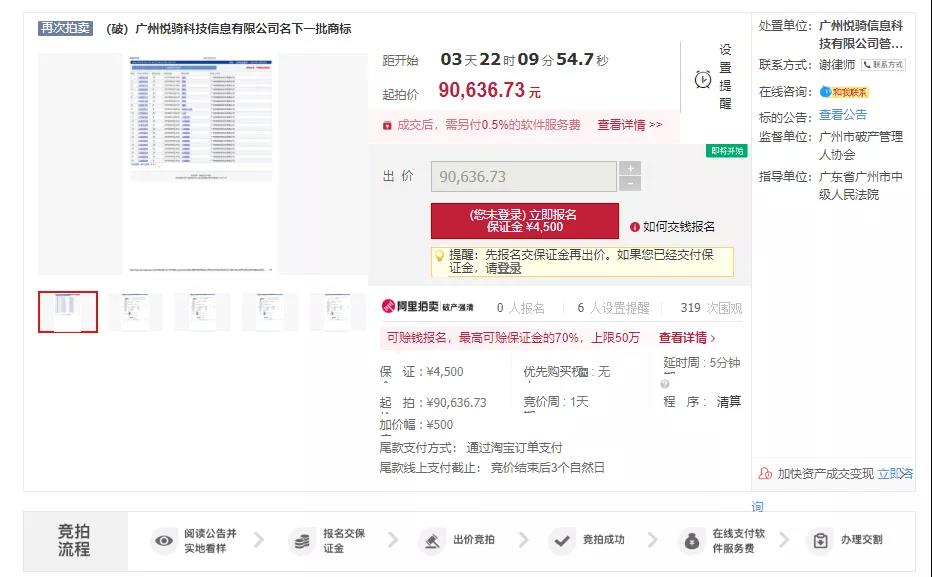Image resolution: width=932 pixels, height=577 pixels.
Task: Click the red starting price 90,636.73 元
Action: [x=490, y=90]
